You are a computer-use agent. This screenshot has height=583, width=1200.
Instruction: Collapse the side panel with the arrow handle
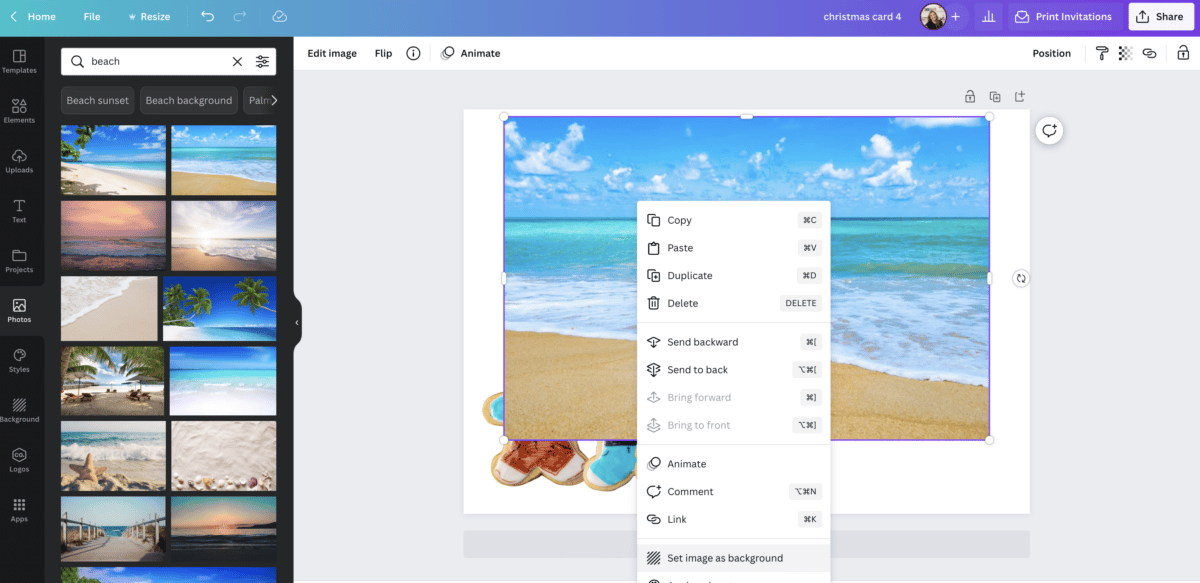click(297, 322)
